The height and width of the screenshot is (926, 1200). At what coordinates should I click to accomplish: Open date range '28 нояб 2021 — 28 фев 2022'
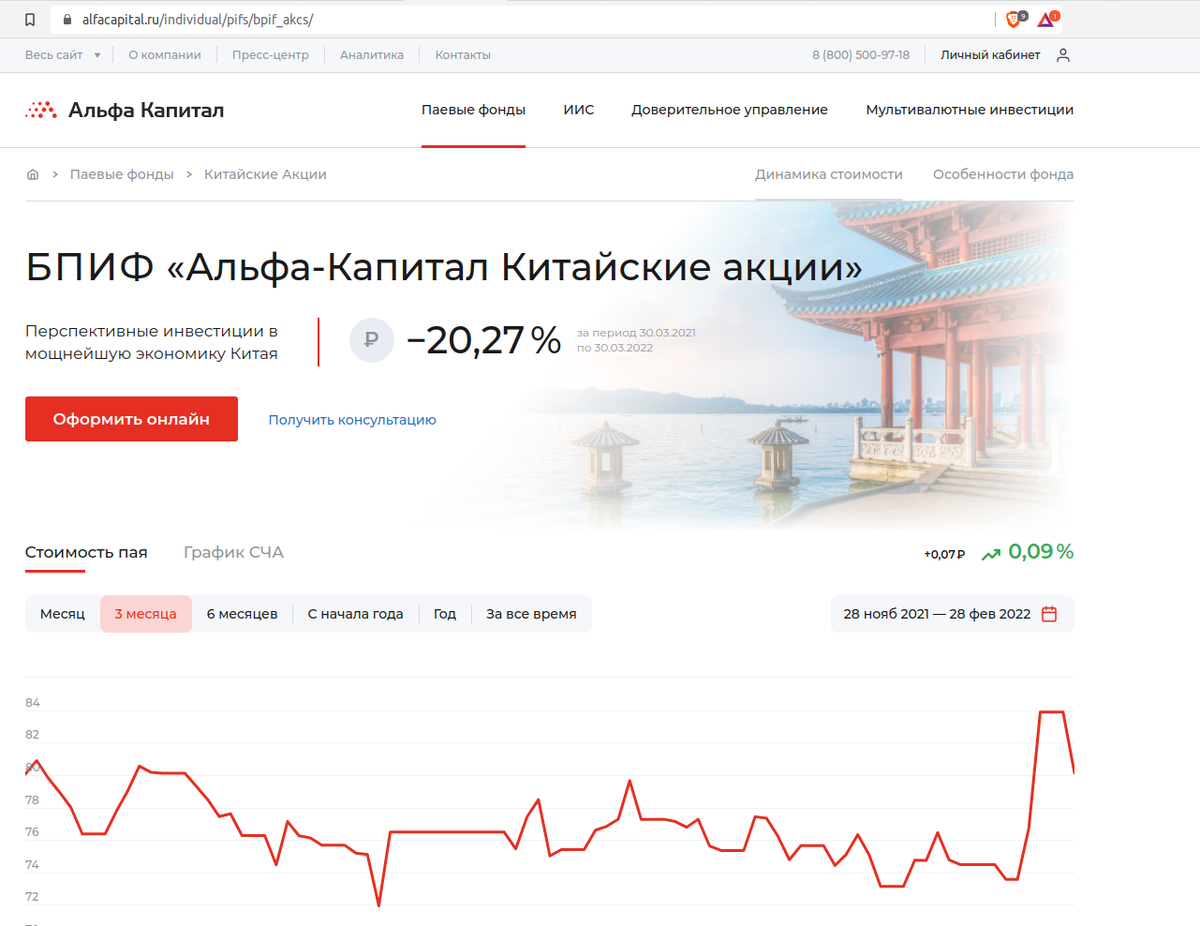click(x=952, y=614)
